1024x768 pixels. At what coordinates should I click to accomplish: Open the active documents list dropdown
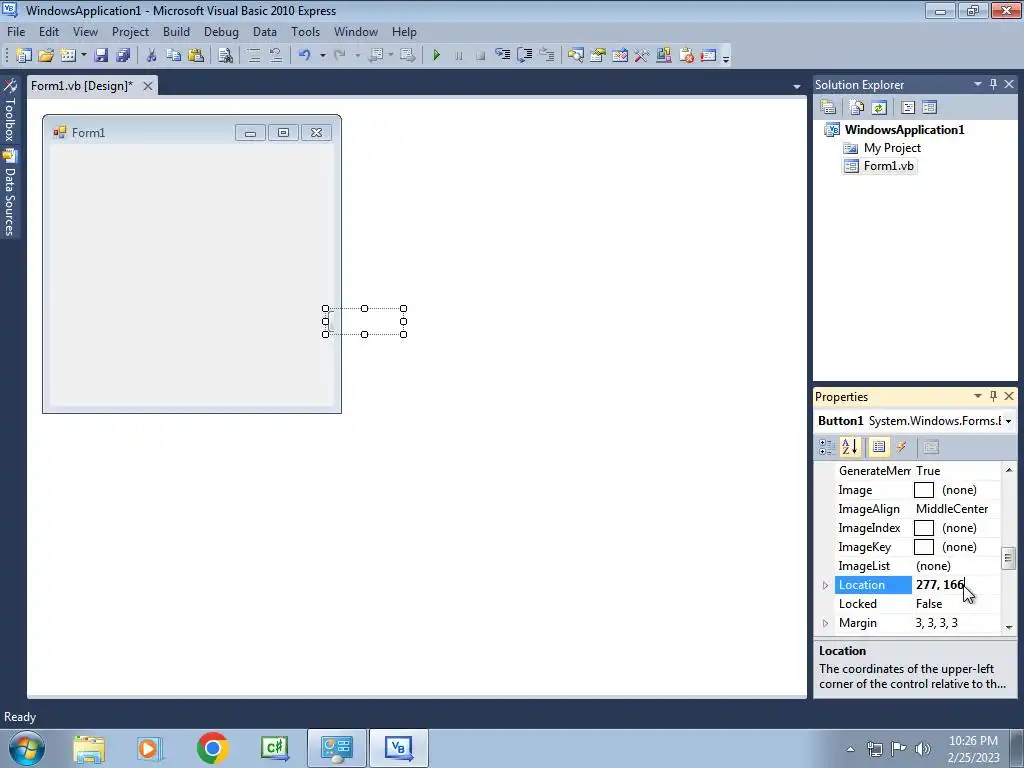796,86
